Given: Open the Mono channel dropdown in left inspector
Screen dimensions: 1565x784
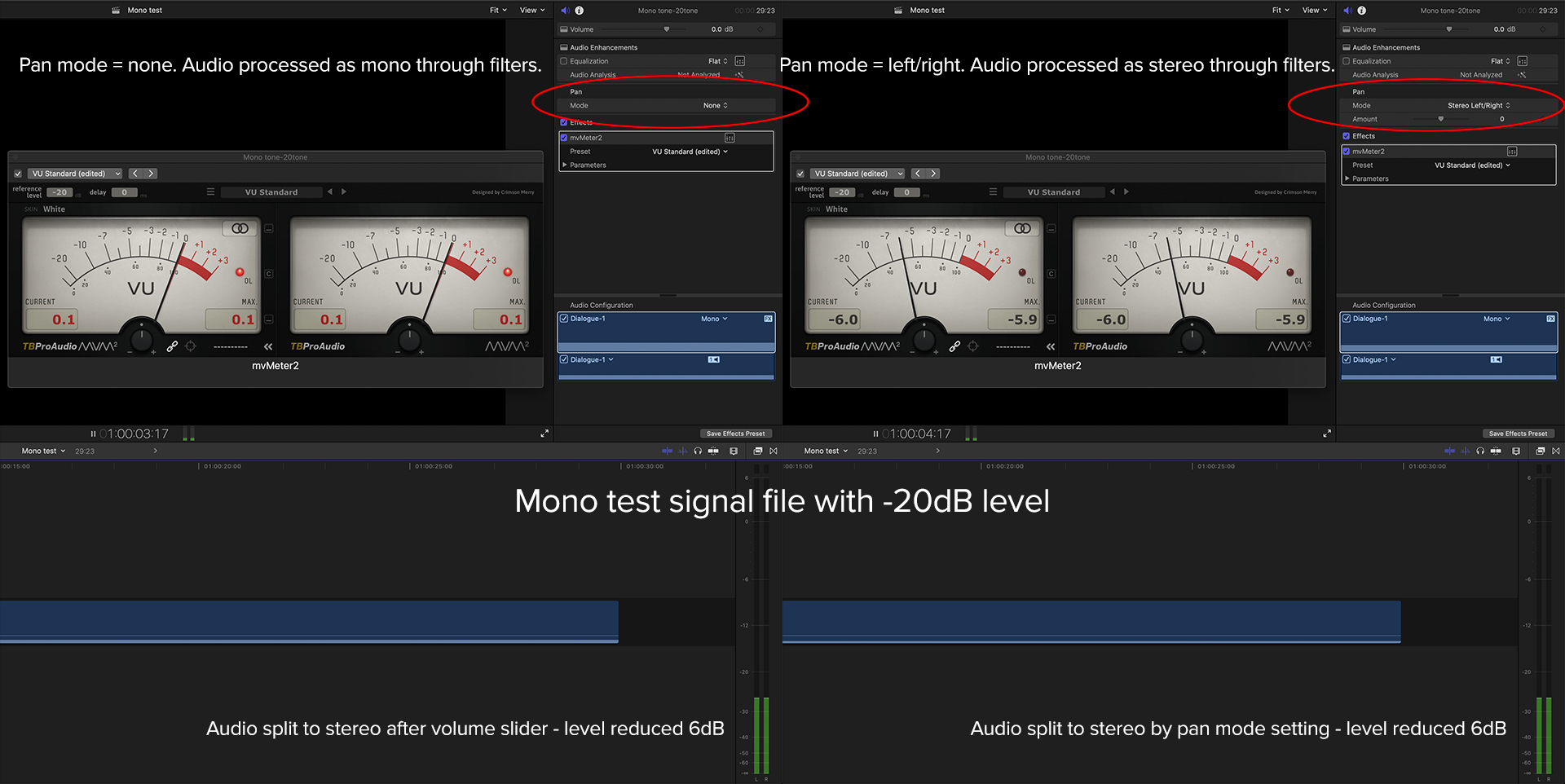Looking at the screenshot, I should (714, 319).
